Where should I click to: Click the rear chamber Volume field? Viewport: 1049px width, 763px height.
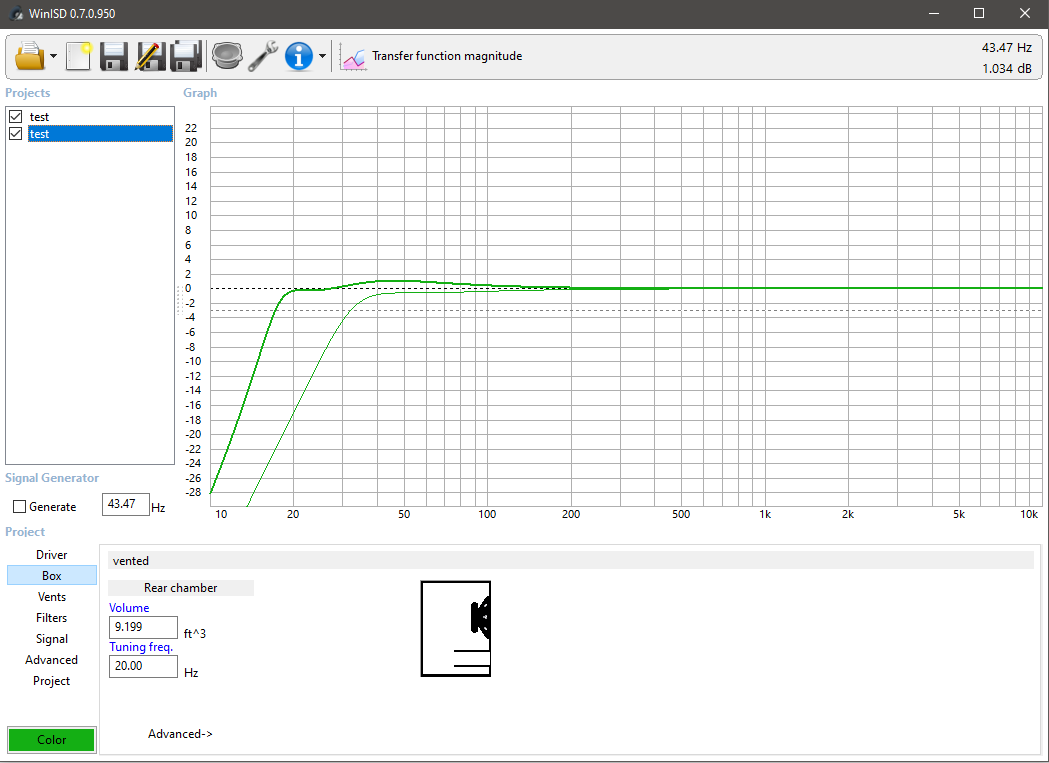click(143, 627)
